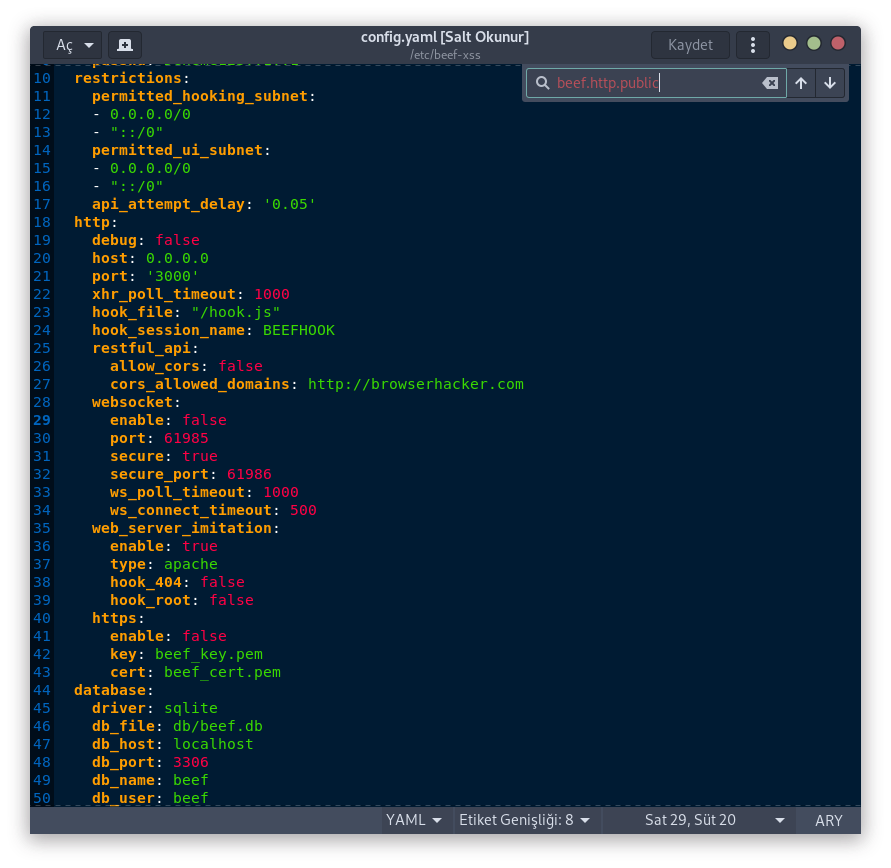The height and width of the screenshot is (868, 891).
Task: Toggle web_server_imitation enable to false
Action: coord(199,546)
